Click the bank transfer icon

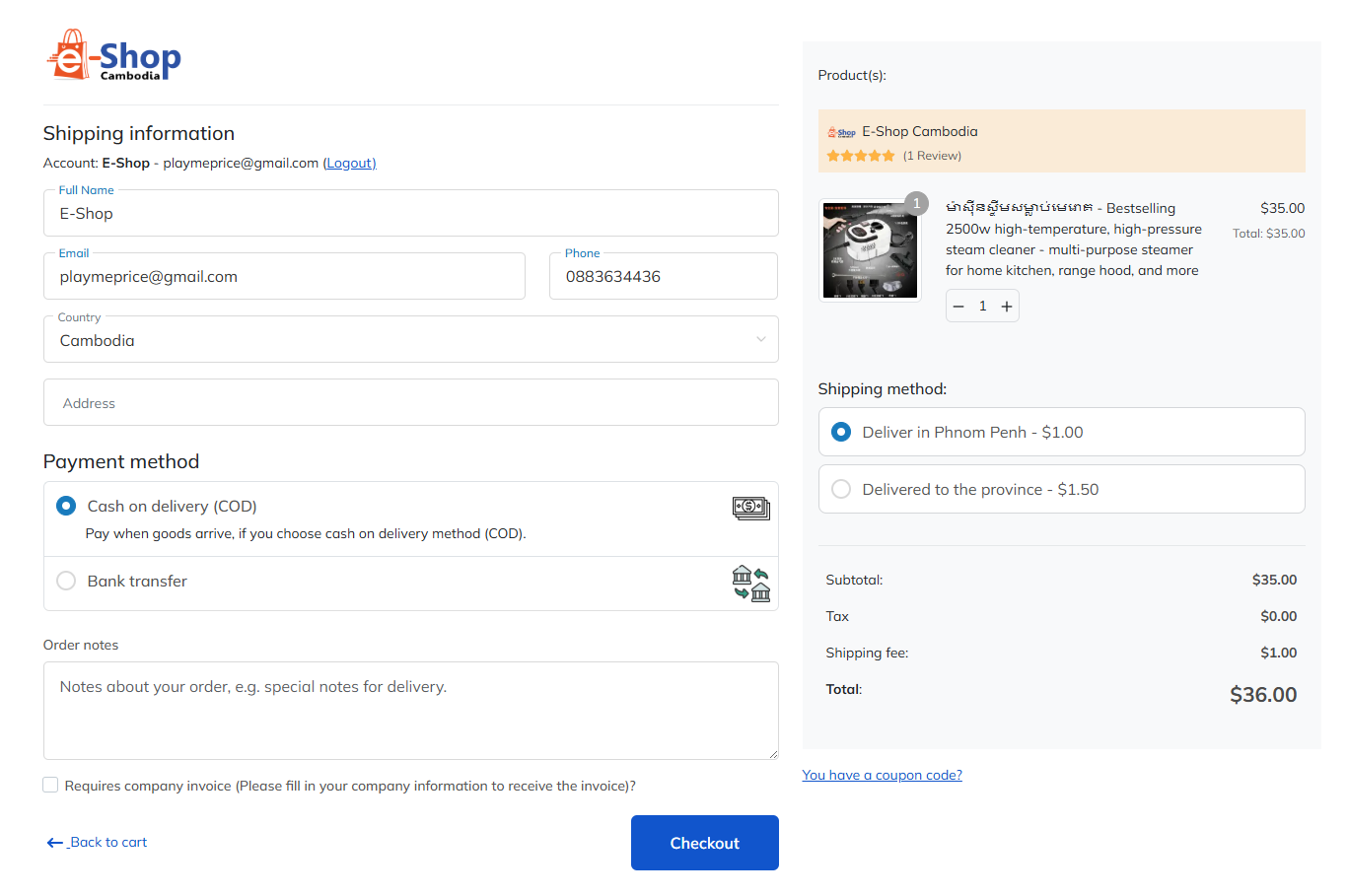pyautogui.click(x=750, y=584)
